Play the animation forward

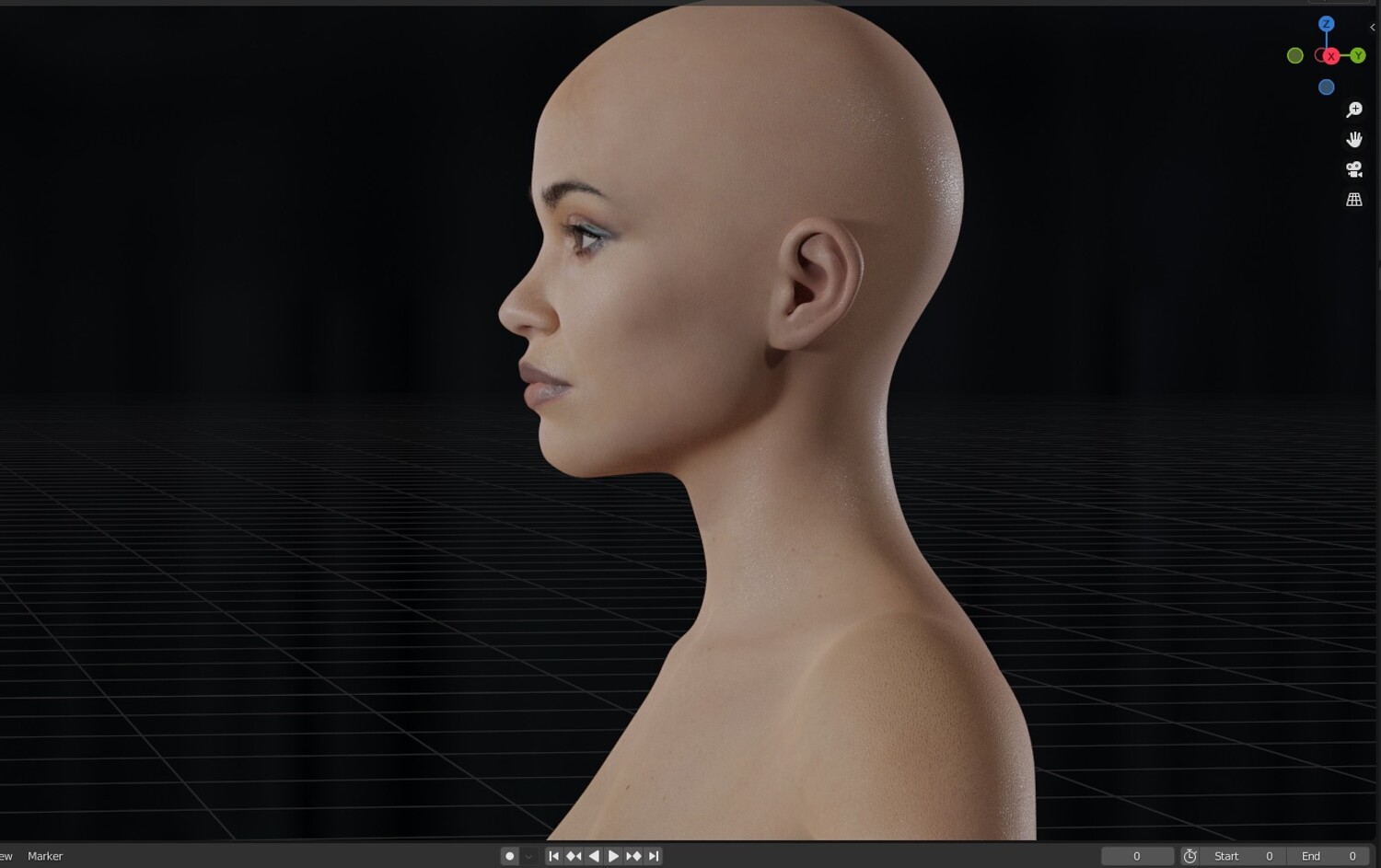point(613,856)
